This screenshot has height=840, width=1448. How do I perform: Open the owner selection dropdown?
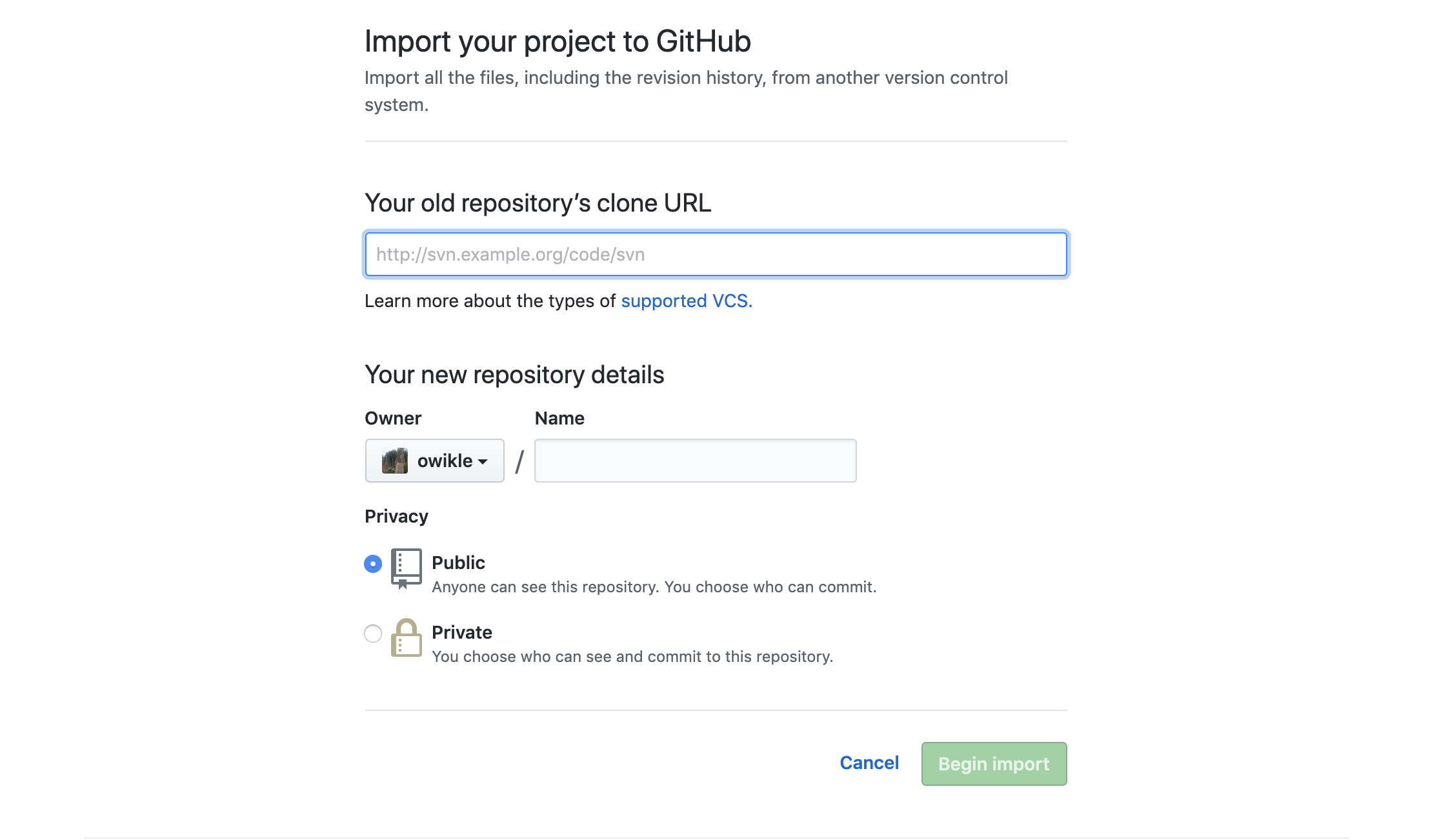(x=434, y=461)
